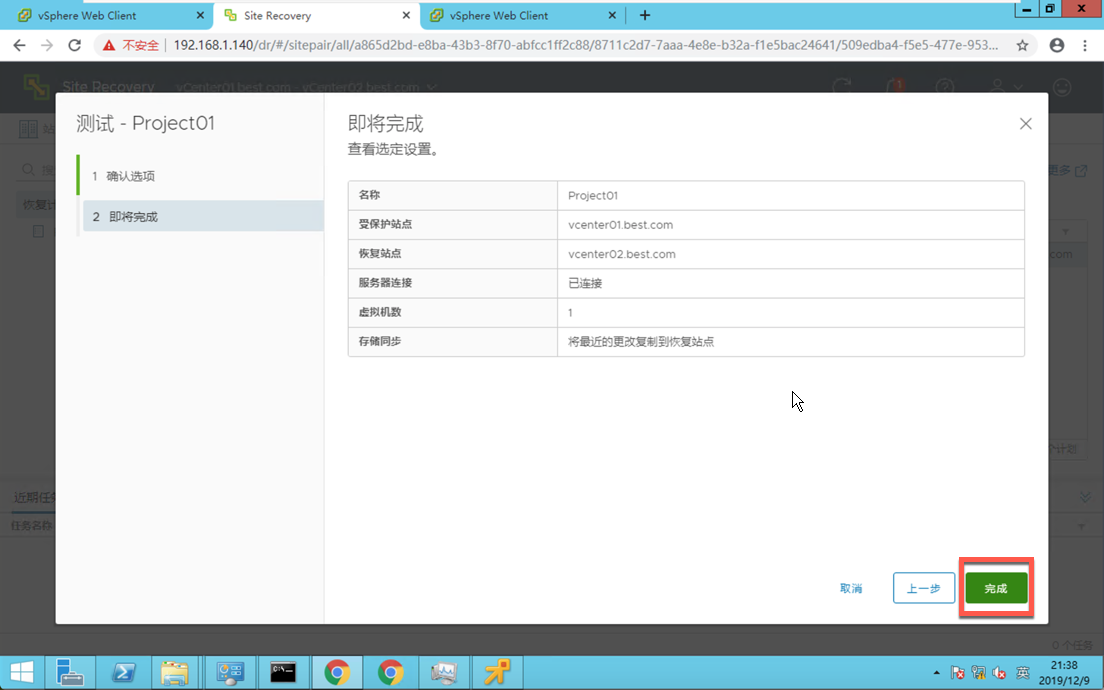The image size is (1104, 690).
Task: Open a new browser tab with the plus icon
Action: [644, 15]
